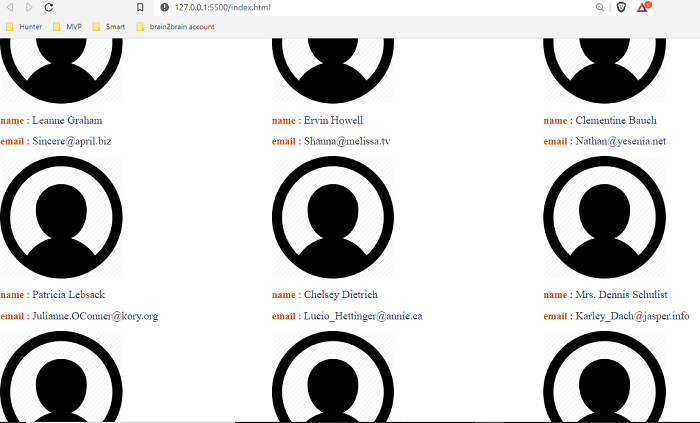Click the orange name label beside Mrs. Dennis Schulist

tap(558, 295)
